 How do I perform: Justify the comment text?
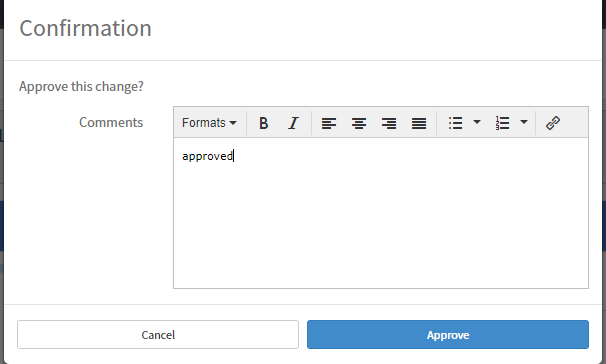pyautogui.click(x=419, y=123)
